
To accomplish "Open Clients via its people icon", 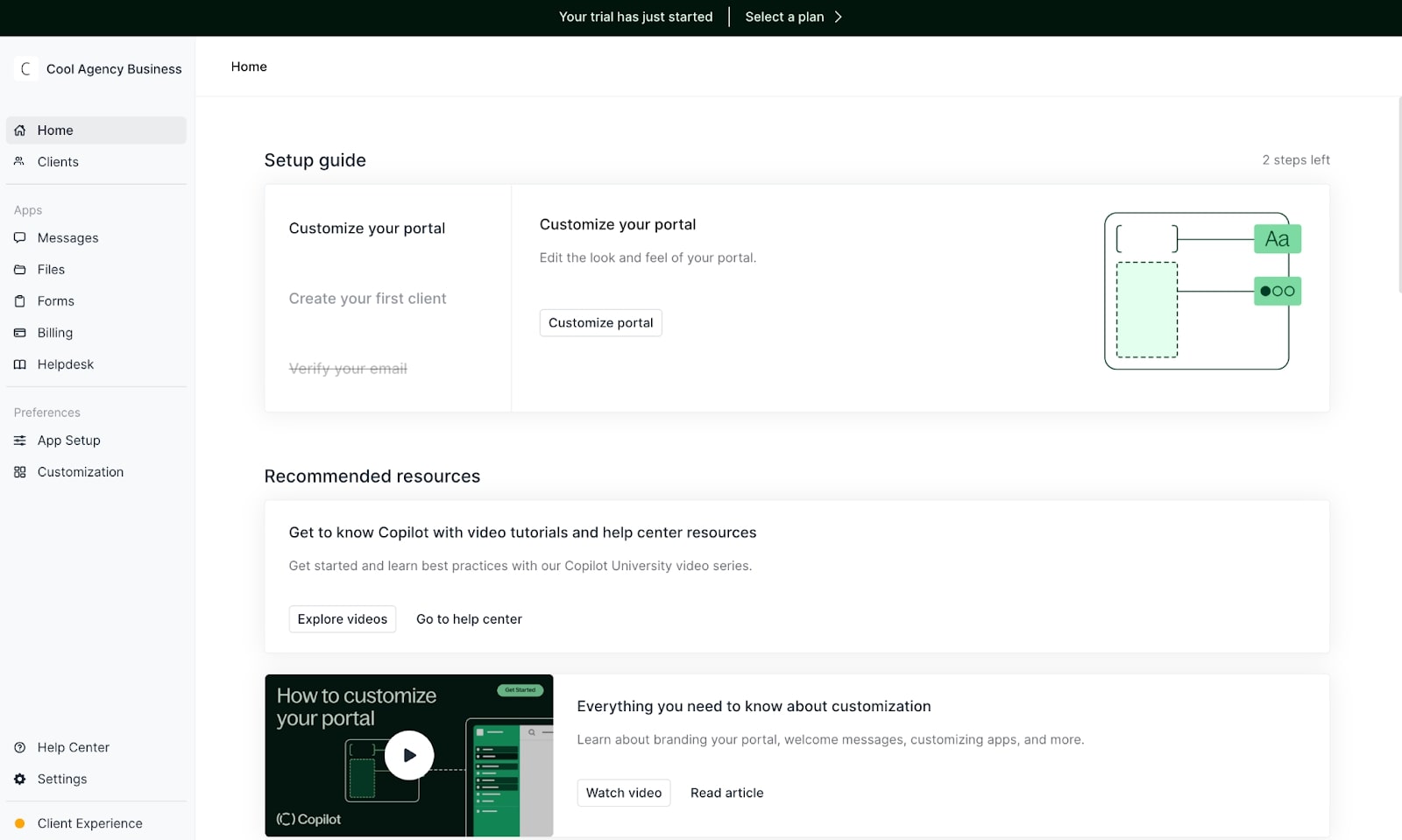I will click(20, 162).
